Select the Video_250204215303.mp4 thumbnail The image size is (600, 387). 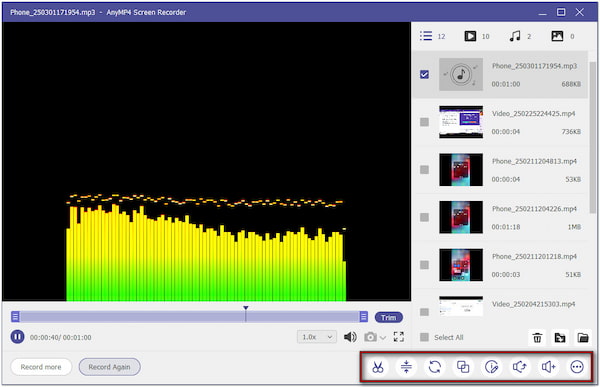point(461,306)
